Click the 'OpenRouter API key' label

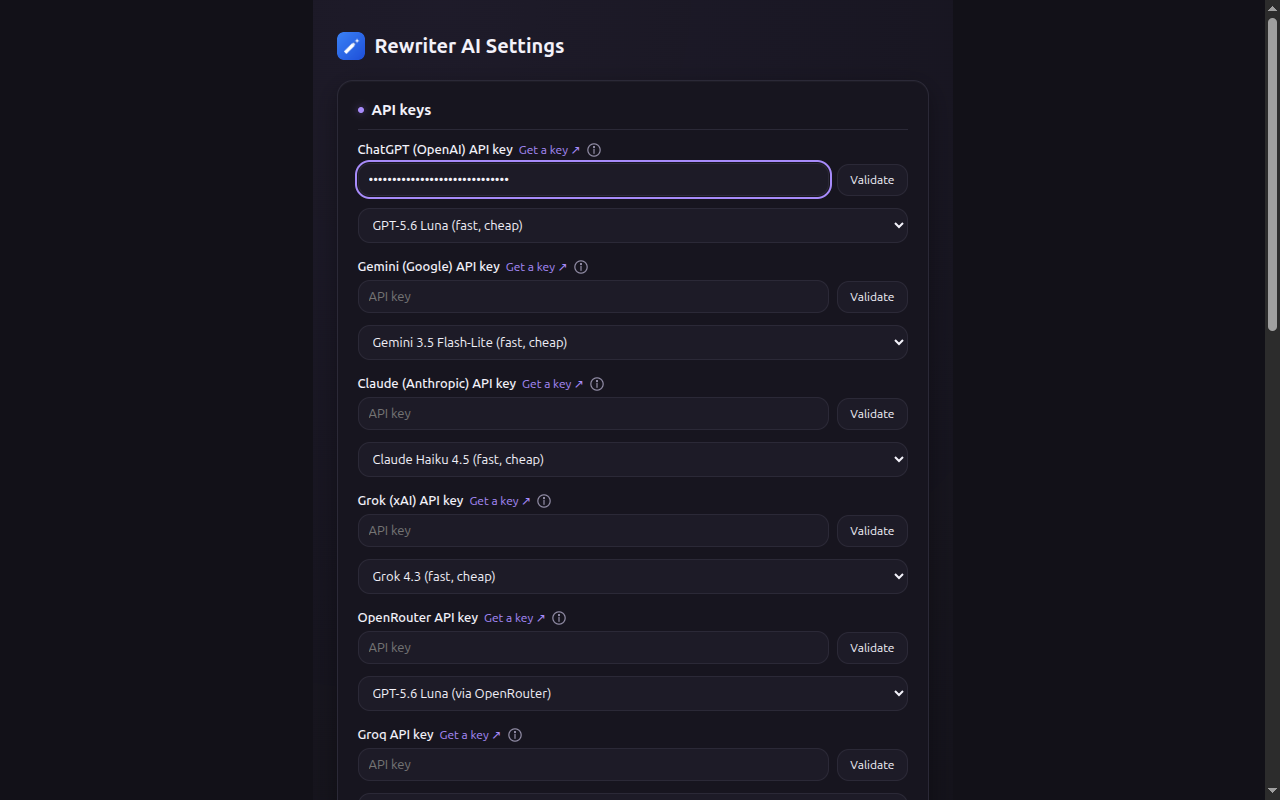point(418,618)
